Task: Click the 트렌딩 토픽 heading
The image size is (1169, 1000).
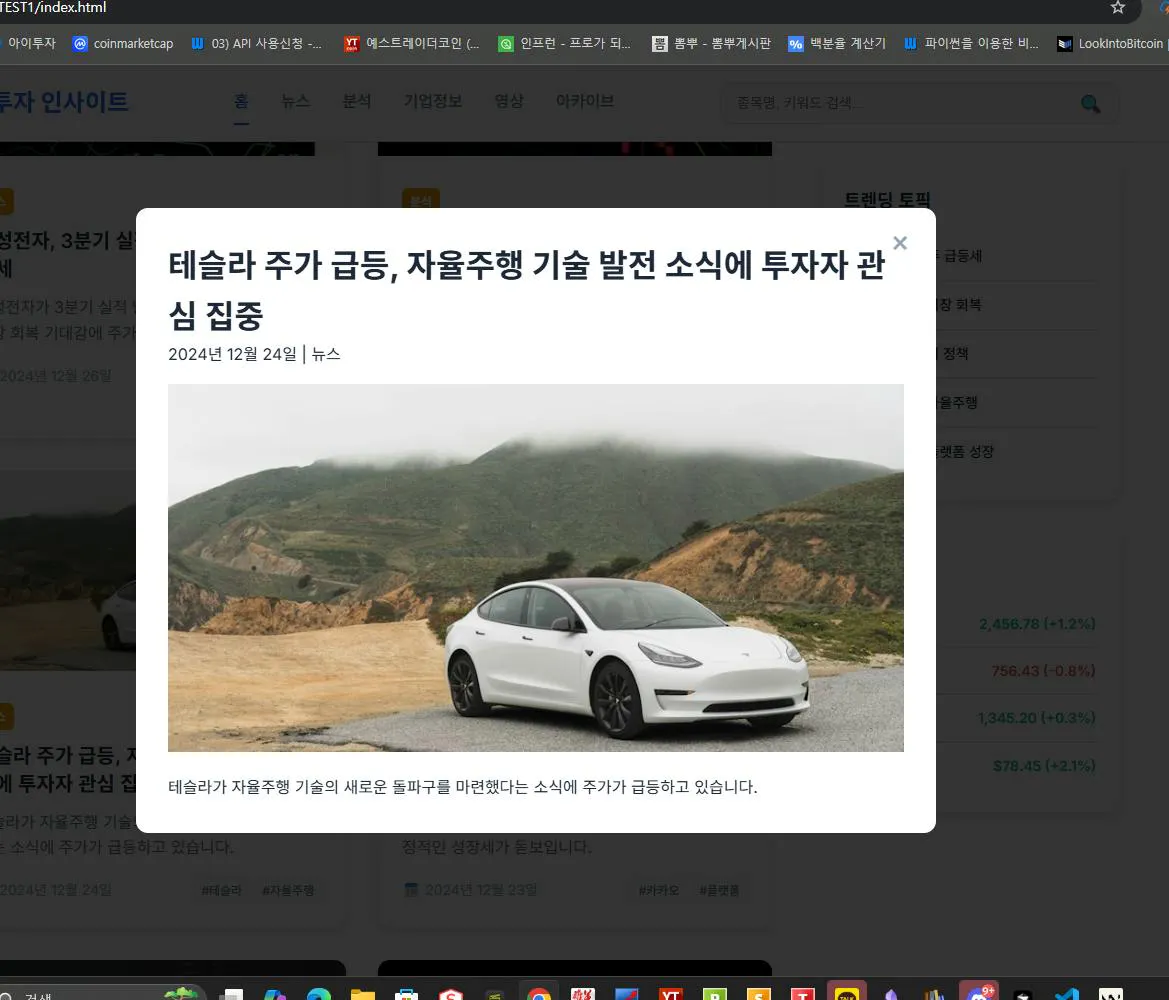Action: (887, 200)
